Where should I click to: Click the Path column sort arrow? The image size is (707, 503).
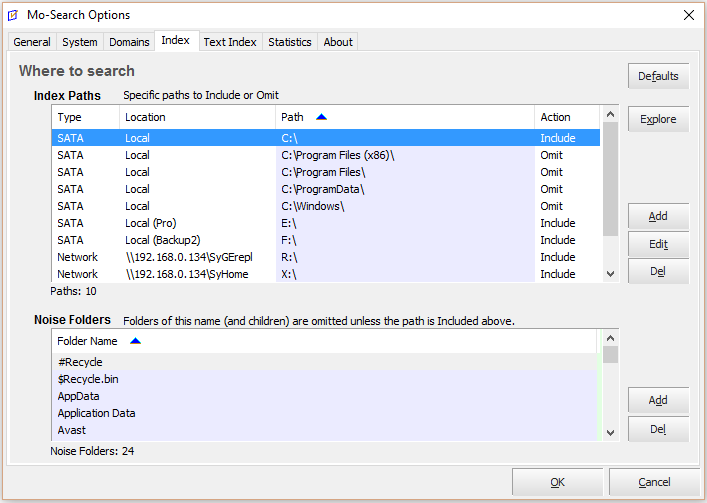pyautogui.click(x=321, y=117)
